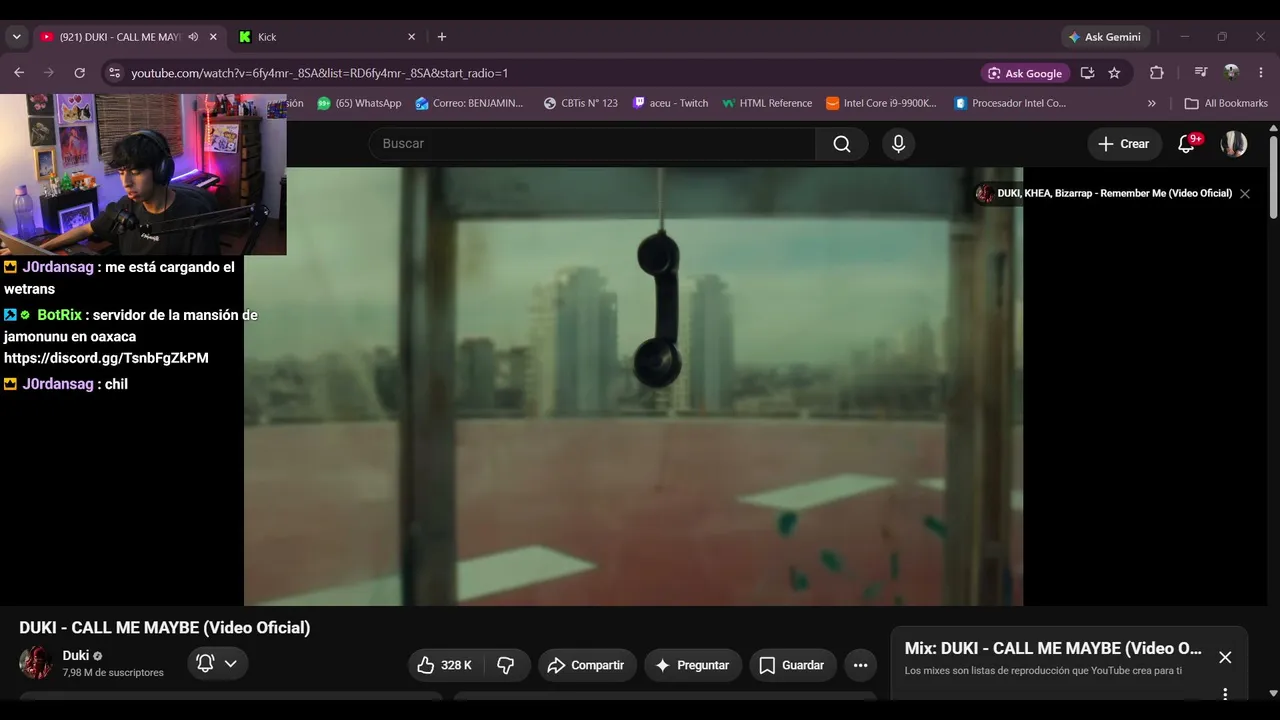Click the YouTube Buscar search field
Screen dimensions: 1280x720
[592, 144]
